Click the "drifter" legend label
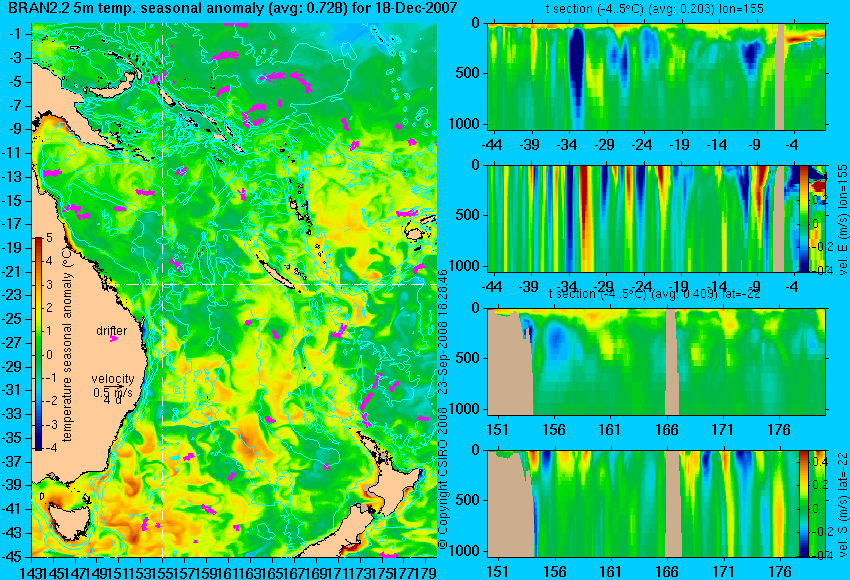850x580 pixels. 112,331
